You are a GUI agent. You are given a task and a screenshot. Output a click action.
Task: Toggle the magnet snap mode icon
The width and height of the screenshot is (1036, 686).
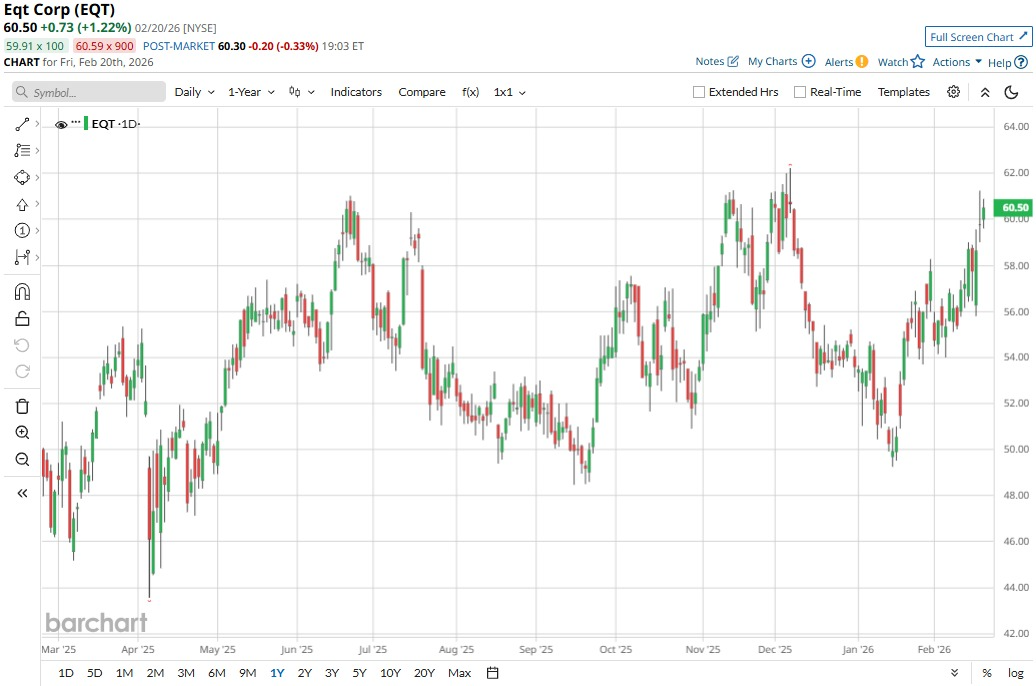(22, 291)
